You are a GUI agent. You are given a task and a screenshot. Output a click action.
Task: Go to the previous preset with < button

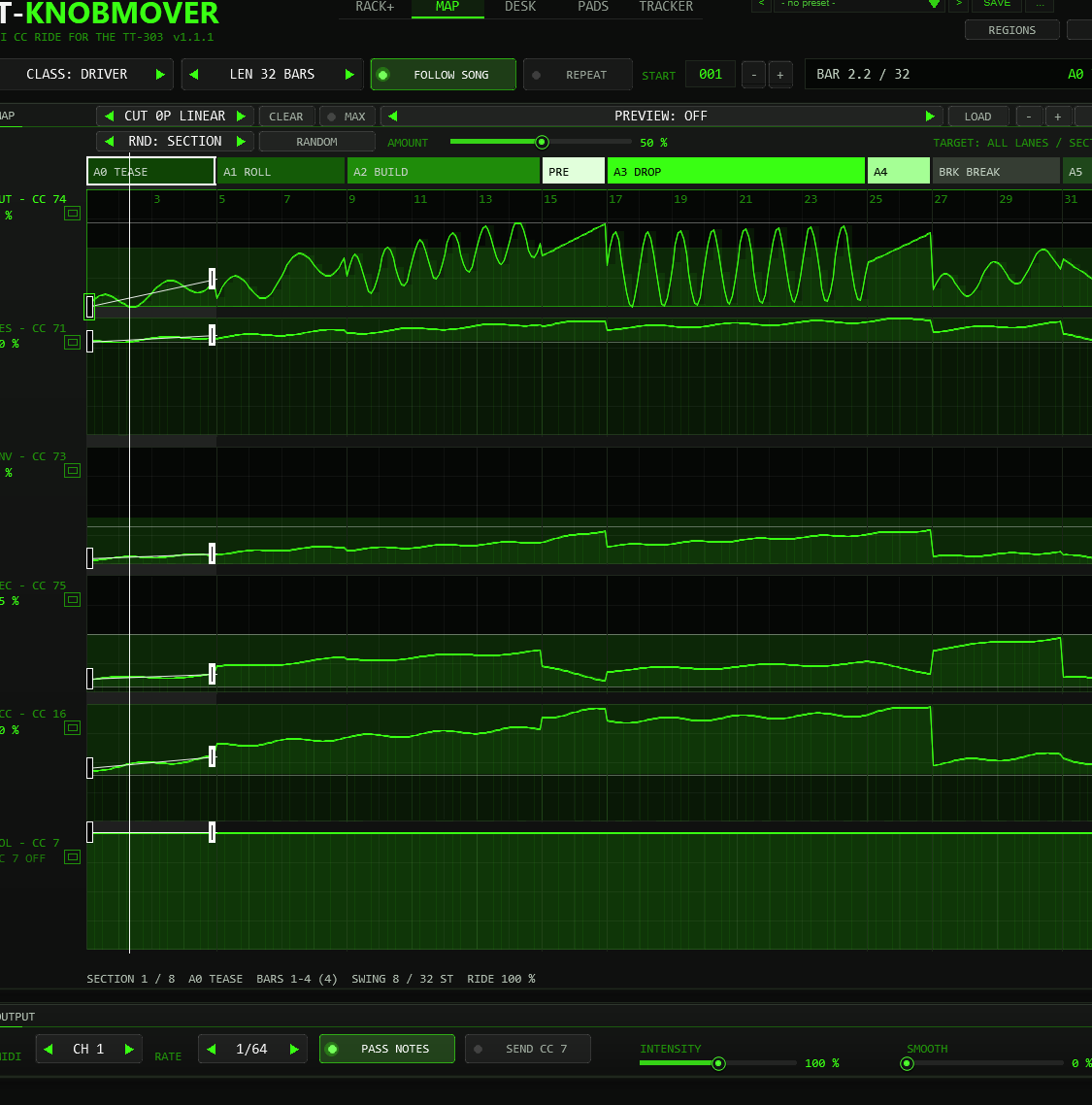click(x=762, y=4)
